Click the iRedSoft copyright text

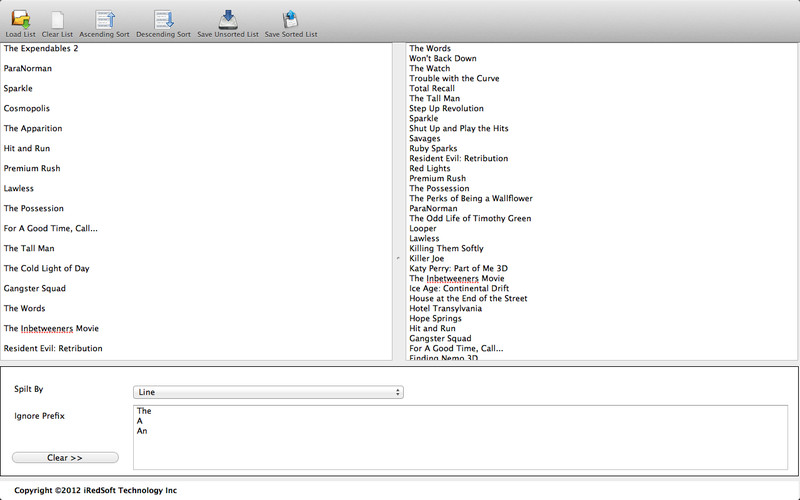click(x=95, y=490)
